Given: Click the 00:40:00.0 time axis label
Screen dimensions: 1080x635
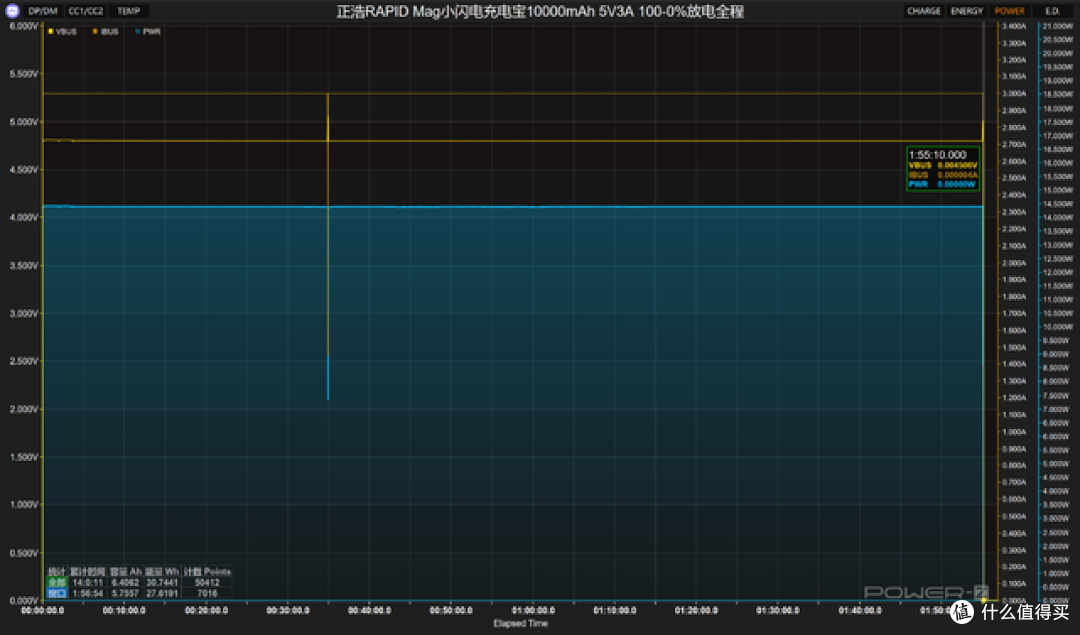Looking at the screenshot, I should 369,610.
